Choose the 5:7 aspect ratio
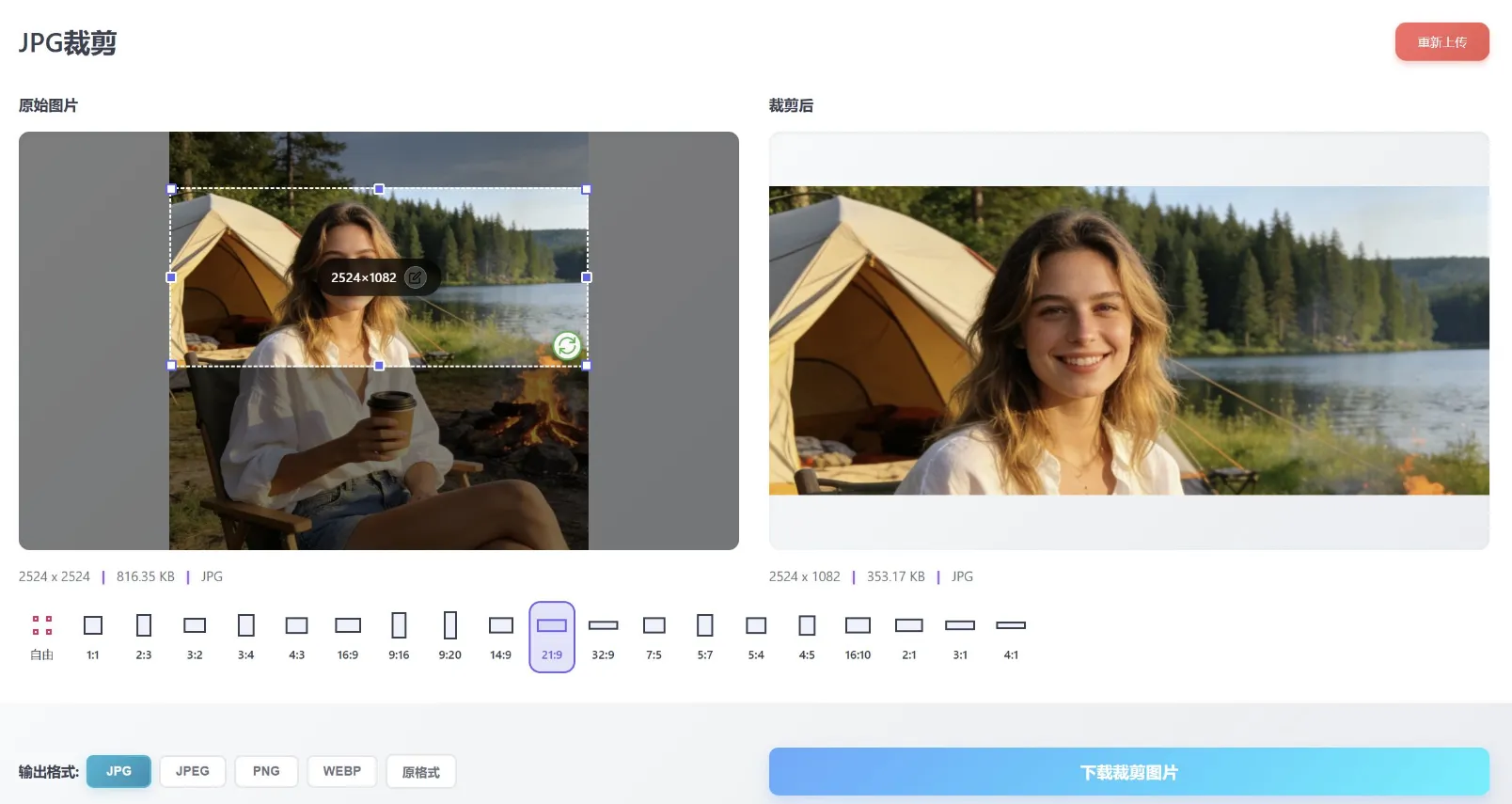The height and width of the screenshot is (804, 1512). pos(705,637)
